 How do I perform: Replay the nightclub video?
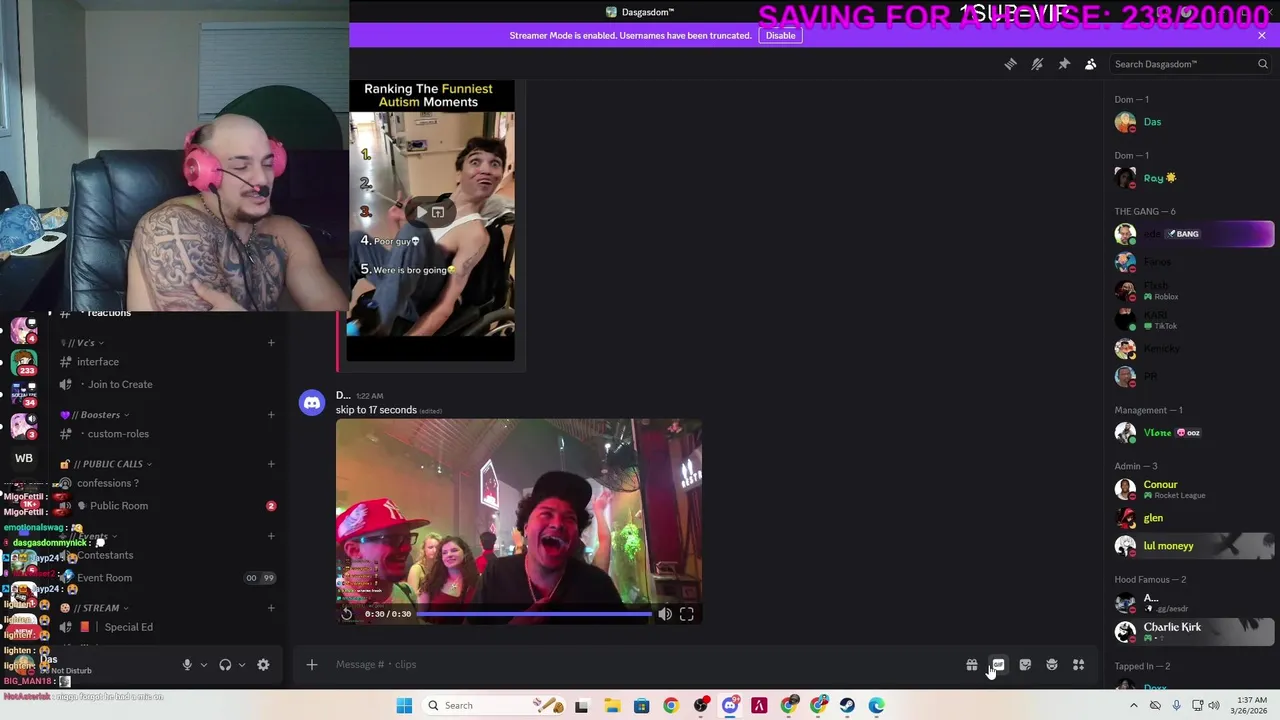click(x=347, y=614)
